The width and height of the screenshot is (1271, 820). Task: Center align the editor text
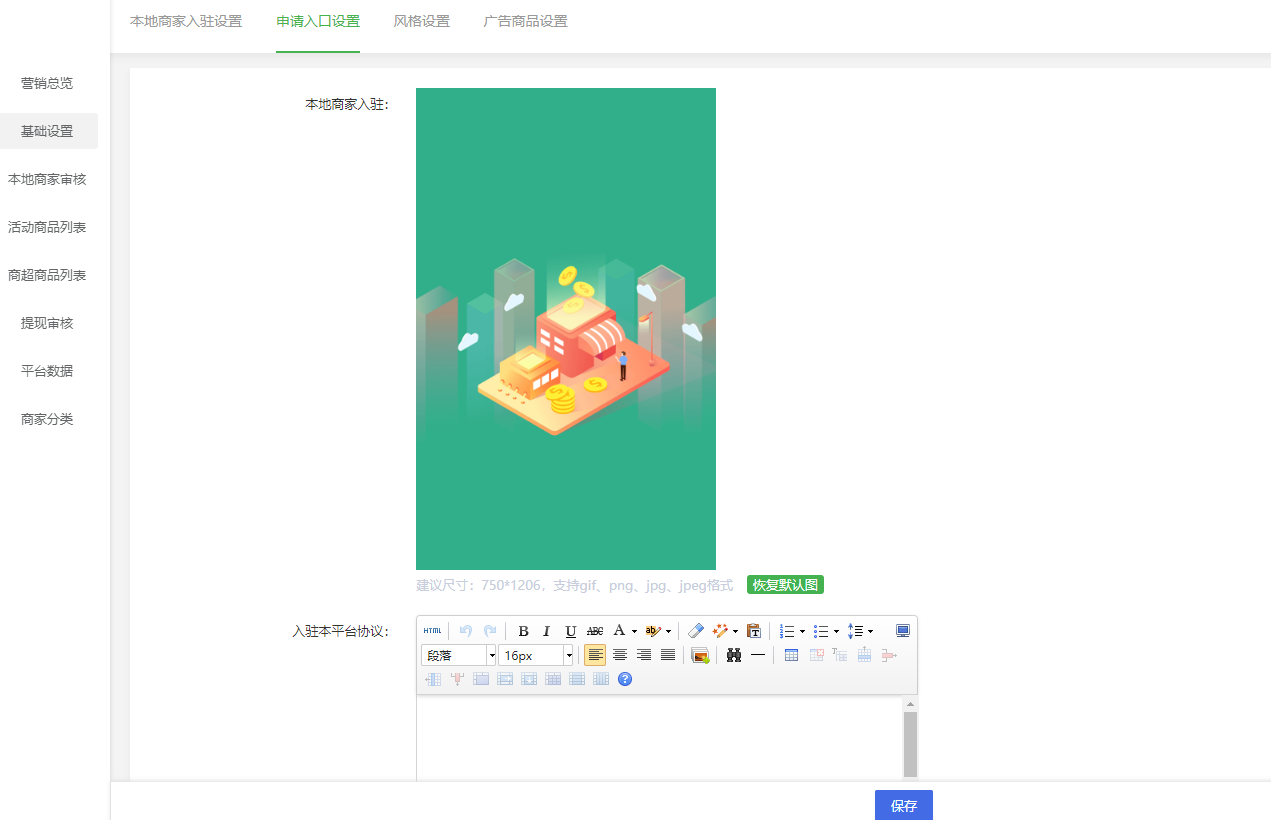(x=620, y=655)
